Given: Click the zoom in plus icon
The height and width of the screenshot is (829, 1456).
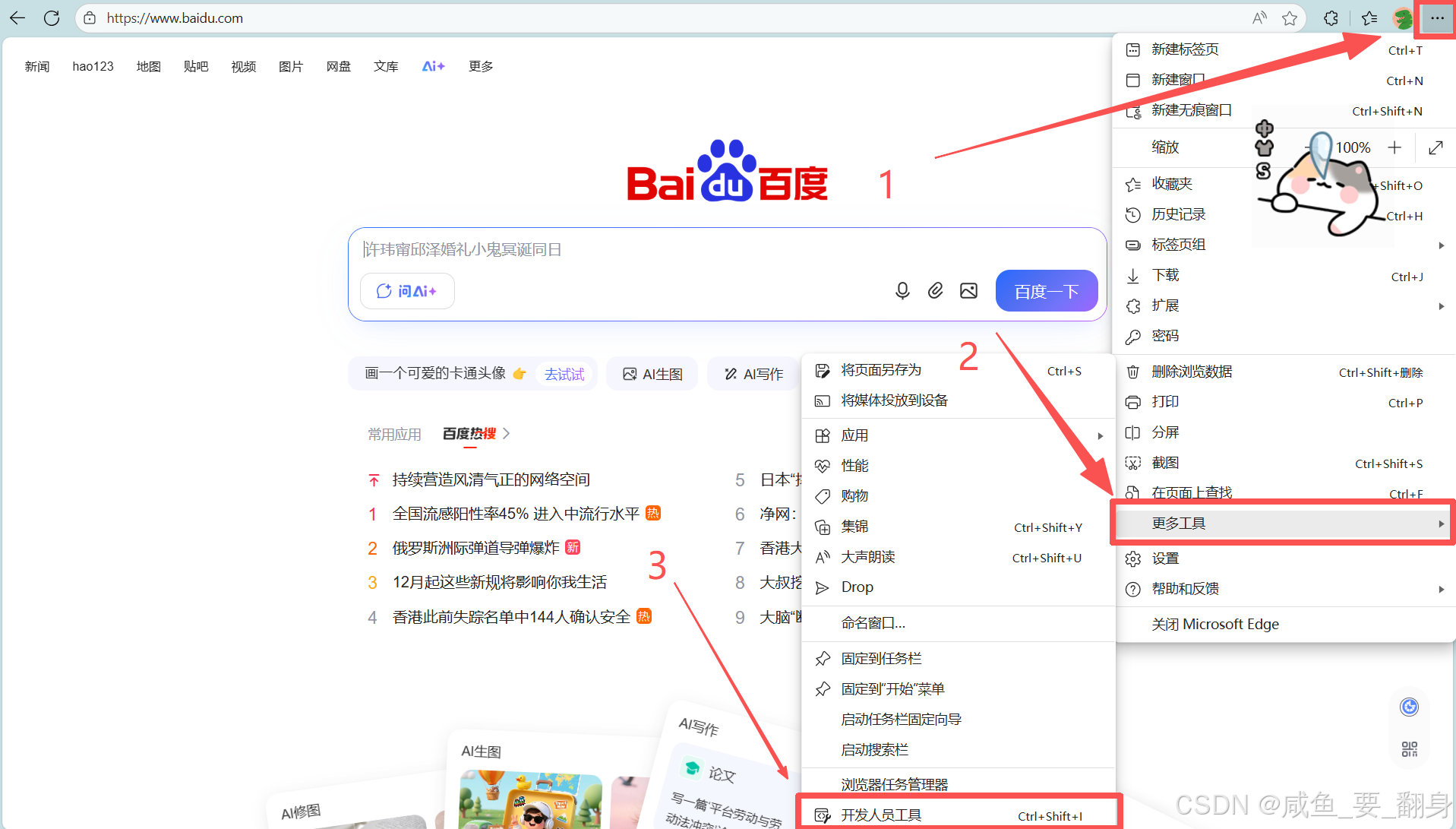Looking at the screenshot, I should click(x=1394, y=147).
